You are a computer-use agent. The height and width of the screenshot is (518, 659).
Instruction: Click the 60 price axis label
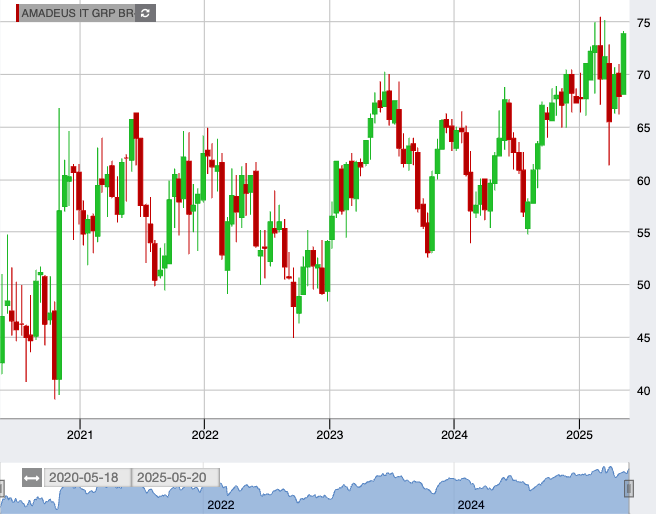point(643,181)
